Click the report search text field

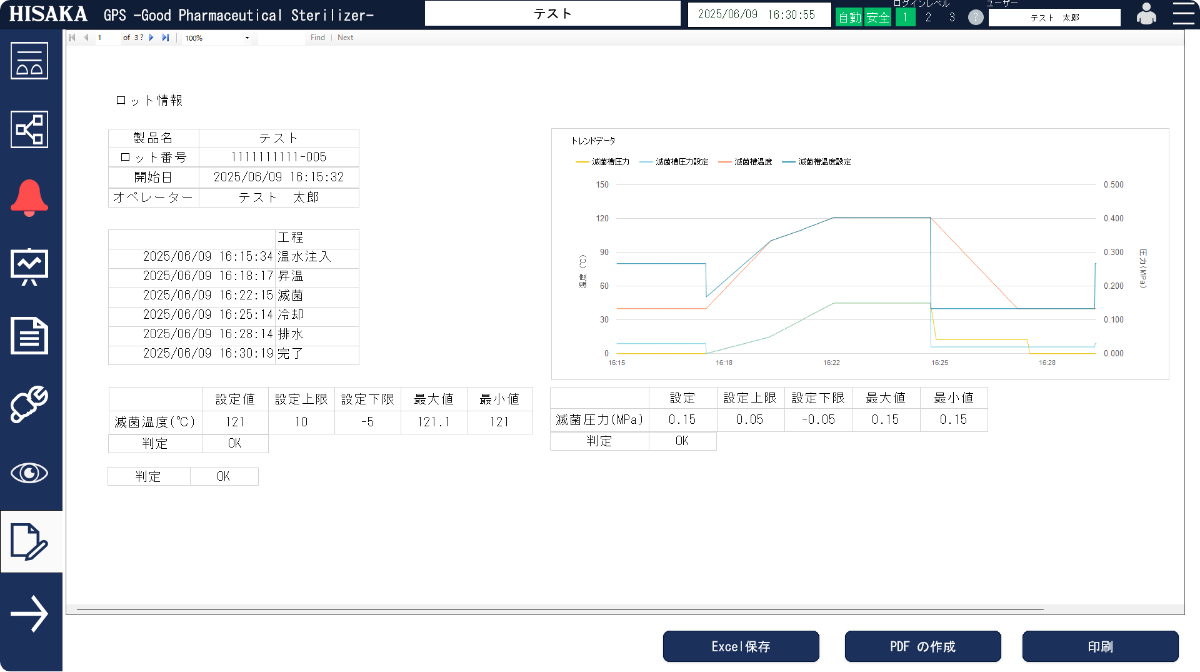click(282, 38)
